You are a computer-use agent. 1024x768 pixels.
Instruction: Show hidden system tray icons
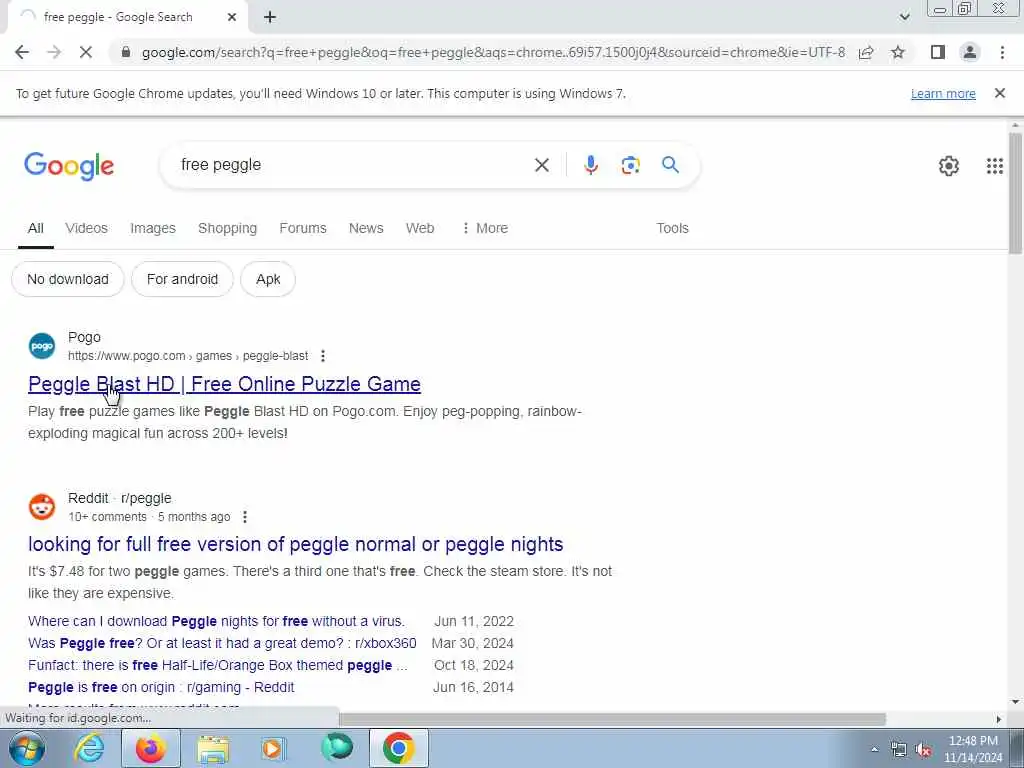[874, 749]
